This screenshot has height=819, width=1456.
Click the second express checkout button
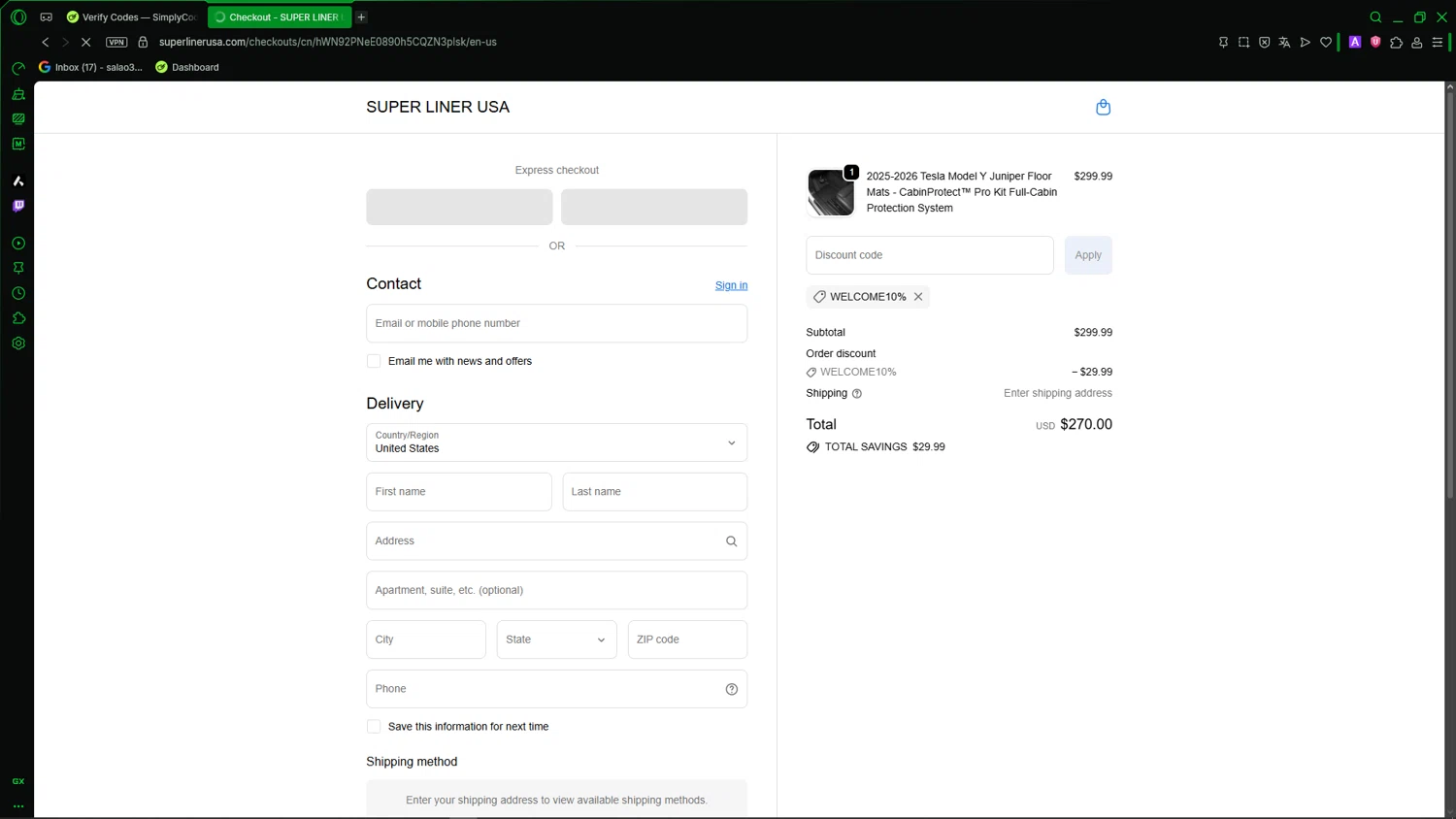(654, 207)
